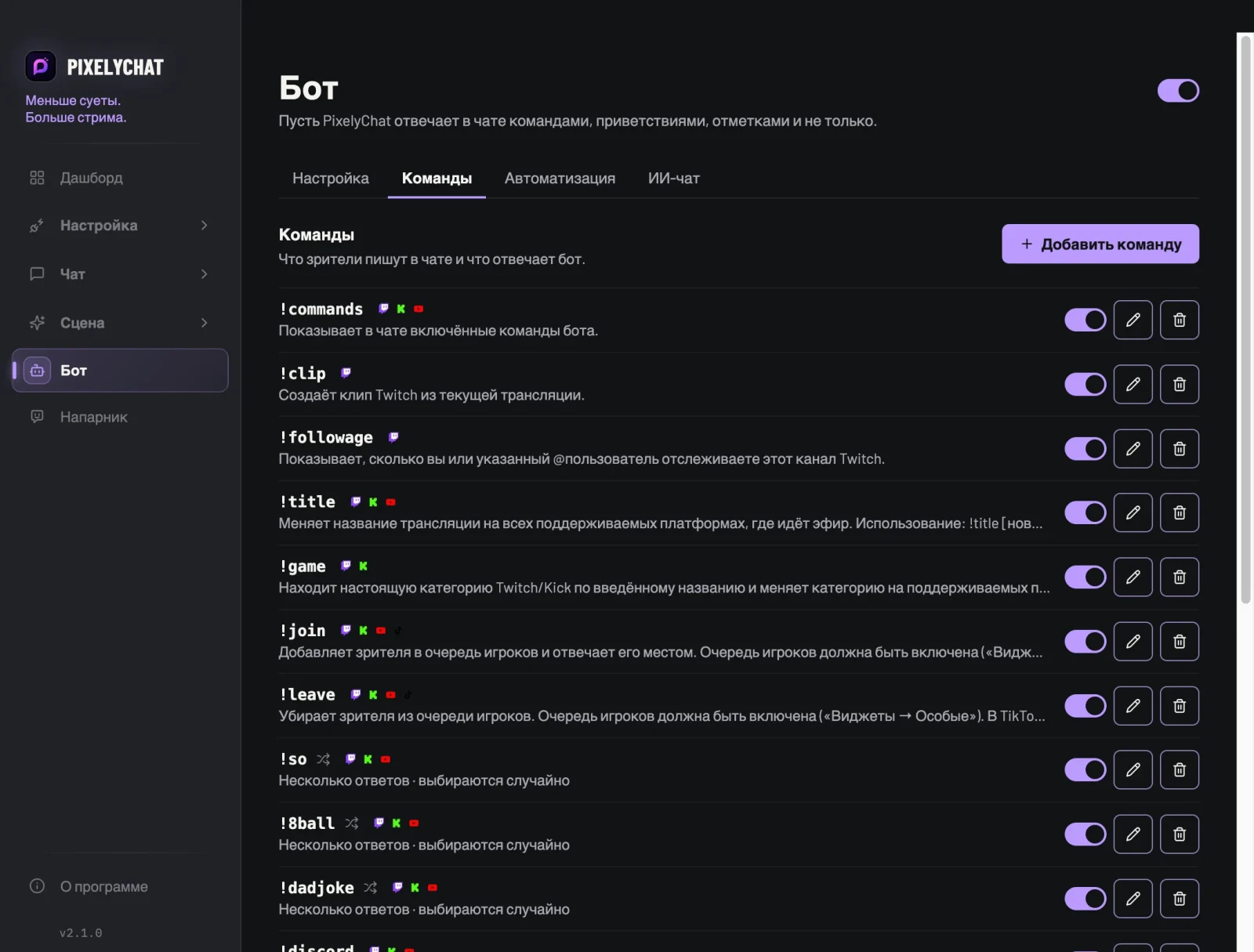
Task: Delete the !clip command with trash icon
Action: [x=1179, y=384]
